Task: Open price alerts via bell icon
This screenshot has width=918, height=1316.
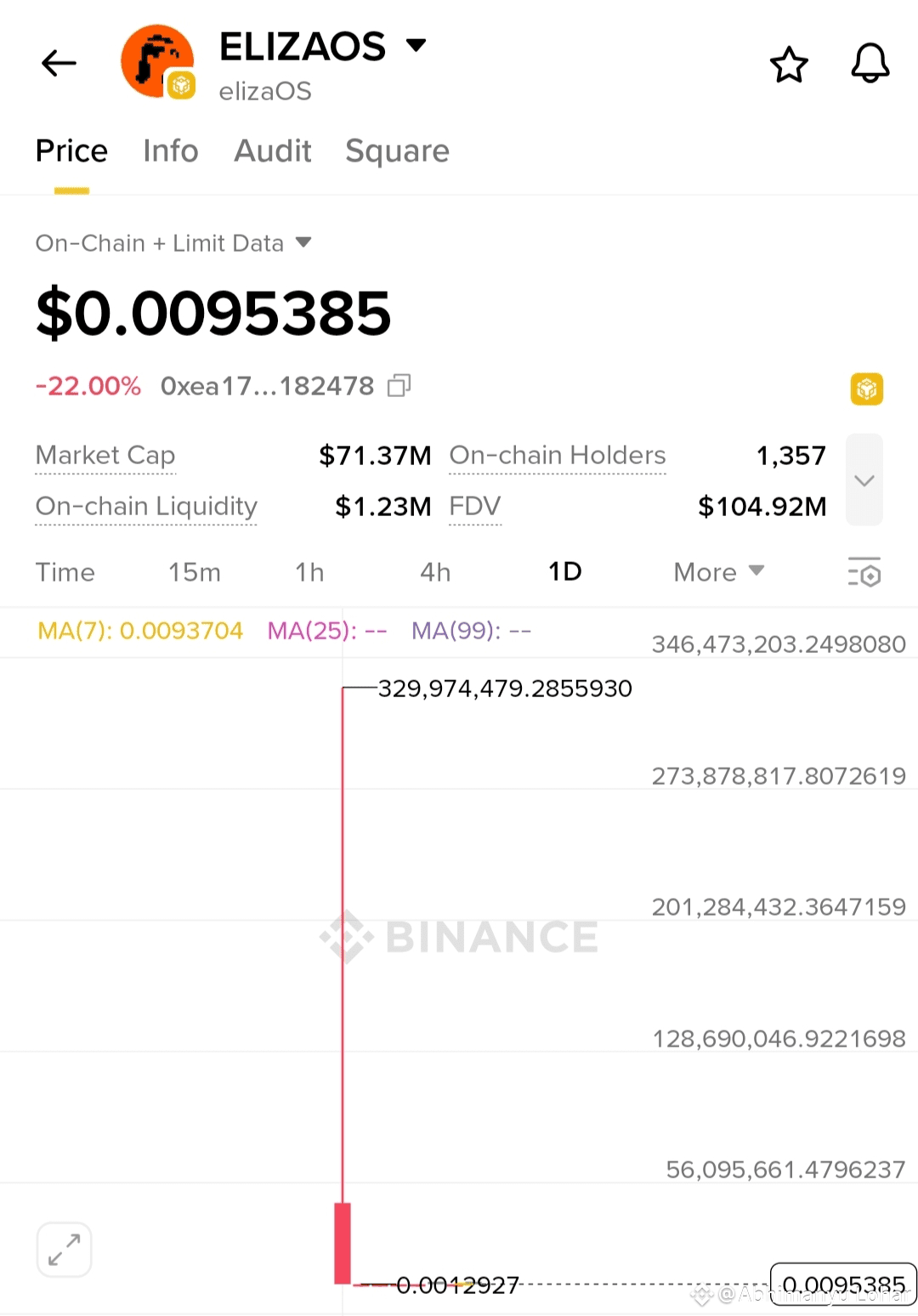Action: (x=870, y=64)
